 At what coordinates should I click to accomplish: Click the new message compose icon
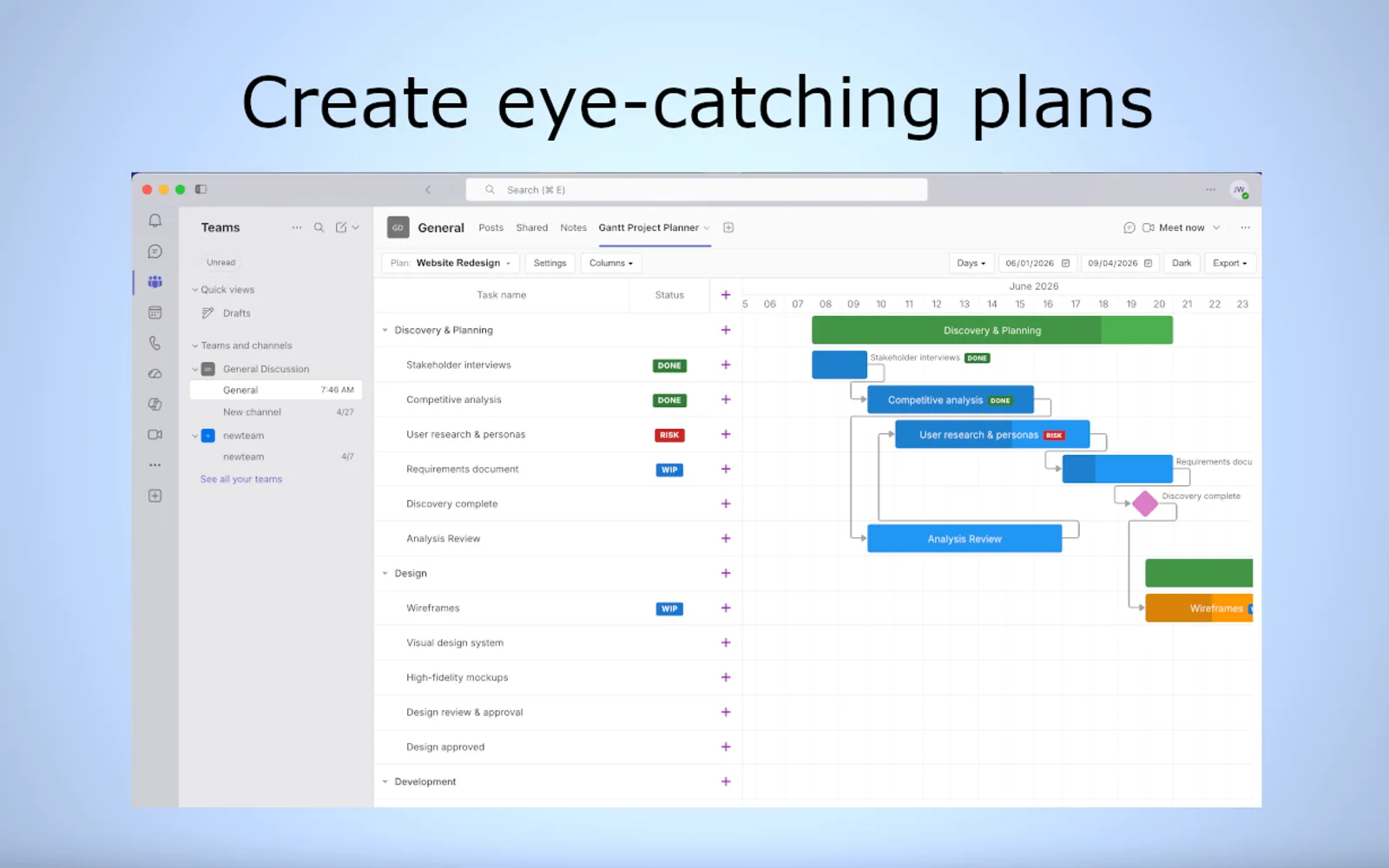(x=341, y=227)
